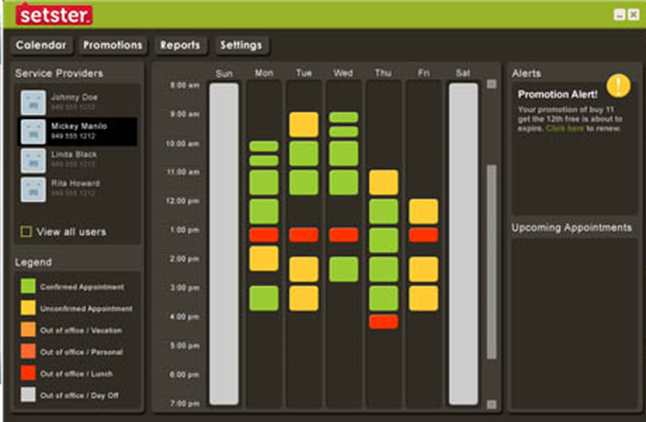Click the Setster logo
Screen dimensions: 646x422
tap(54, 15)
